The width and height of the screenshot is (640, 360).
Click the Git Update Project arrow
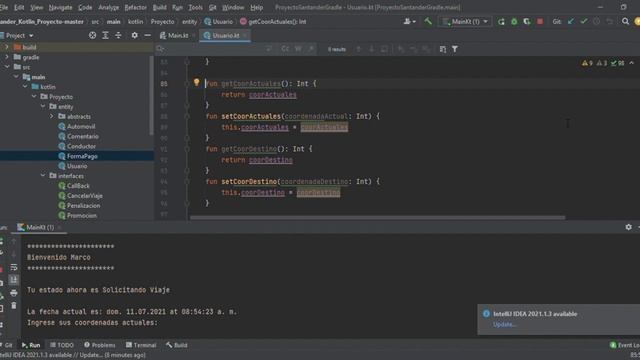pyautogui.click(x=571, y=22)
